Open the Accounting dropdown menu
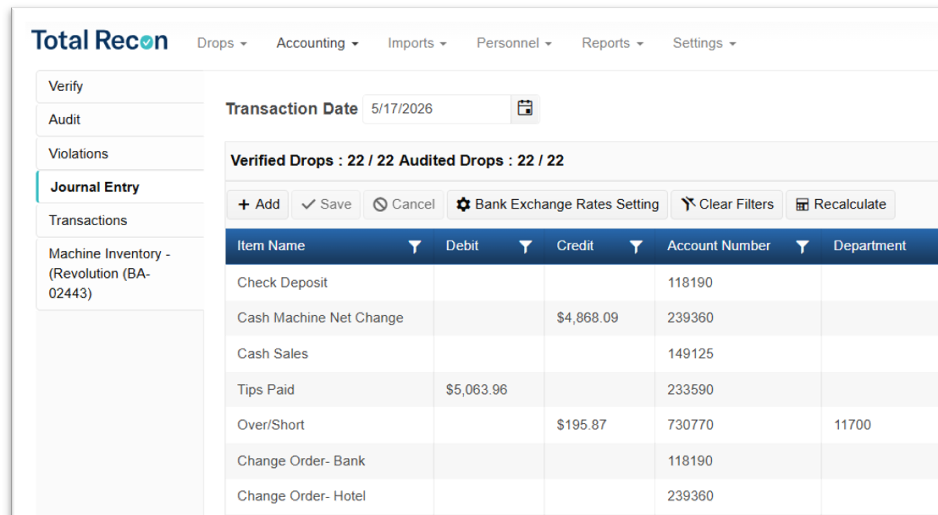This screenshot has width=938, height=515. (x=317, y=43)
